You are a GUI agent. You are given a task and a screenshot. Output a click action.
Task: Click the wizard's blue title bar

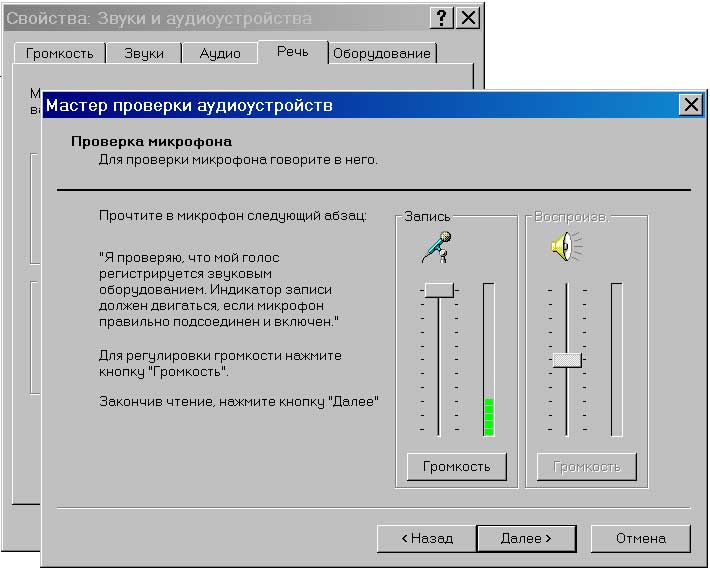pyautogui.click(x=350, y=105)
